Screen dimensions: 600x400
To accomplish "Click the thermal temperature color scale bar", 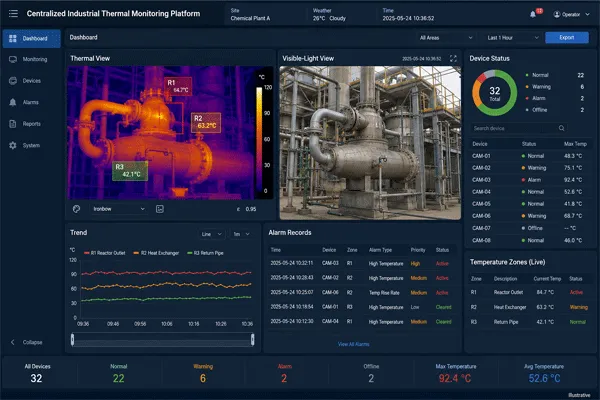I will [259, 140].
